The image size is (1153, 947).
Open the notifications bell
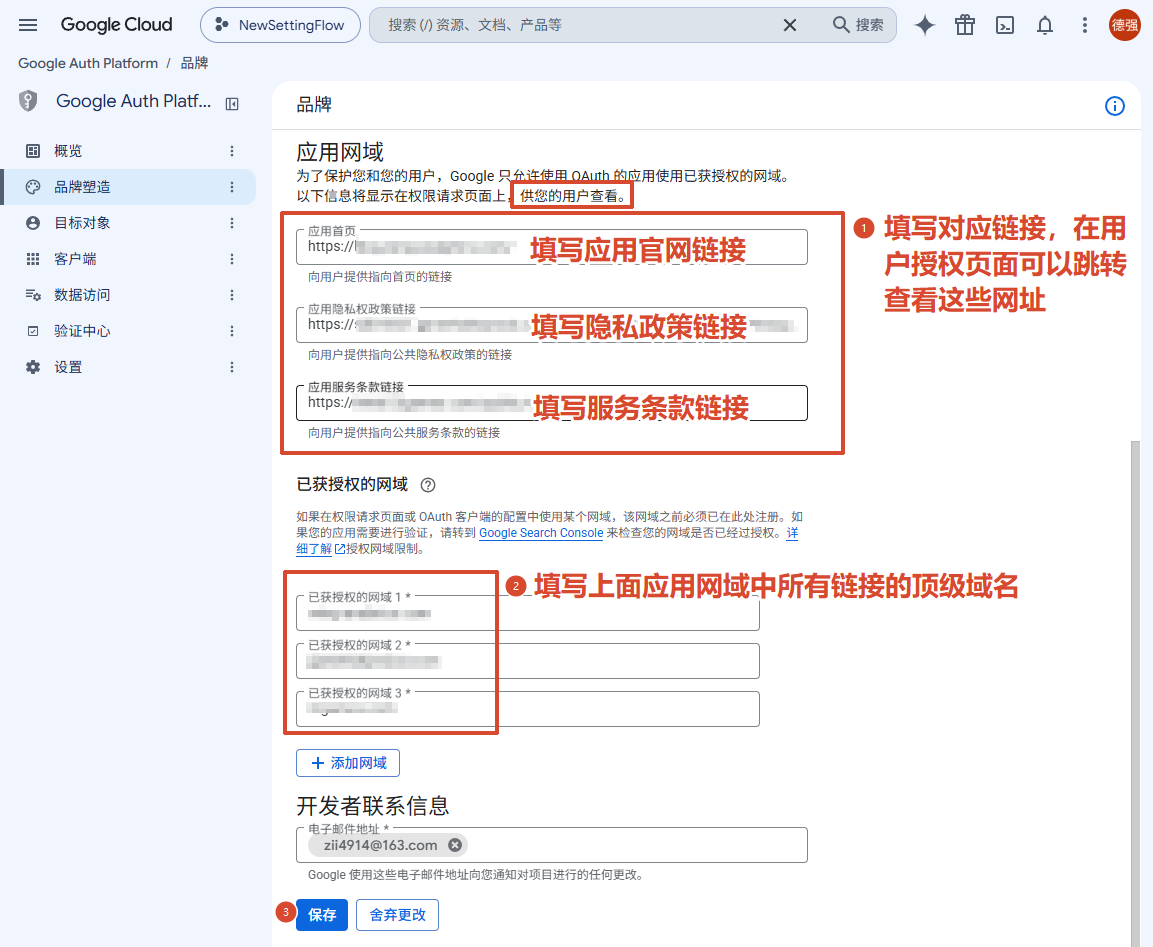(1044, 25)
